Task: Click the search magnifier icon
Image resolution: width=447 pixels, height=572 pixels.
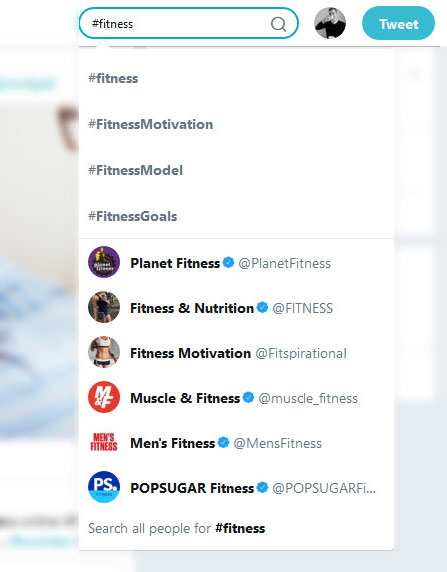Action: 278,24
